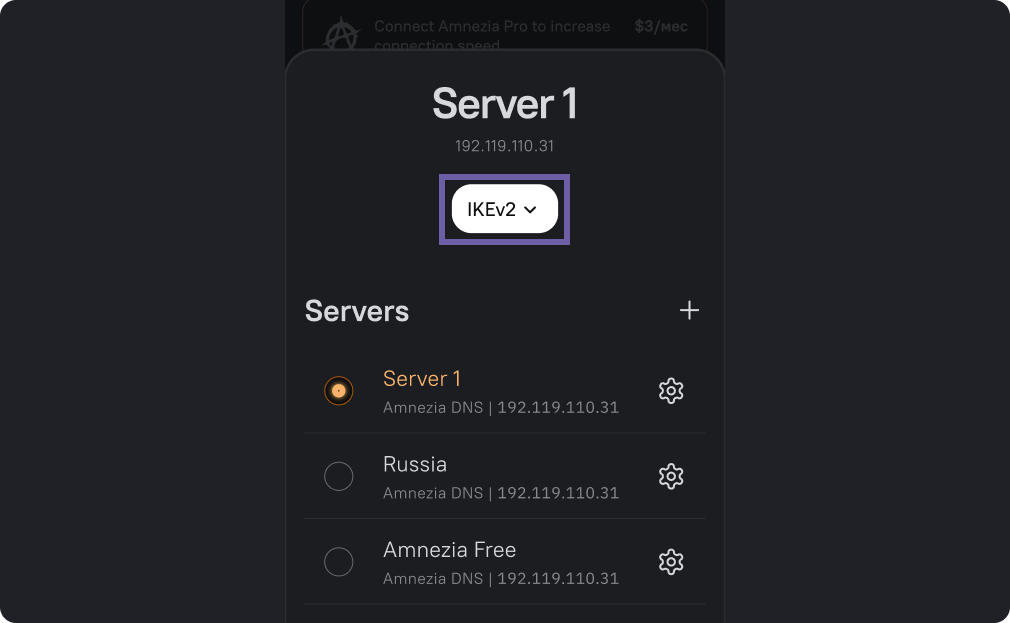Click the $3/мес price label
1010x623 pixels.
click(x=661, y=27)
